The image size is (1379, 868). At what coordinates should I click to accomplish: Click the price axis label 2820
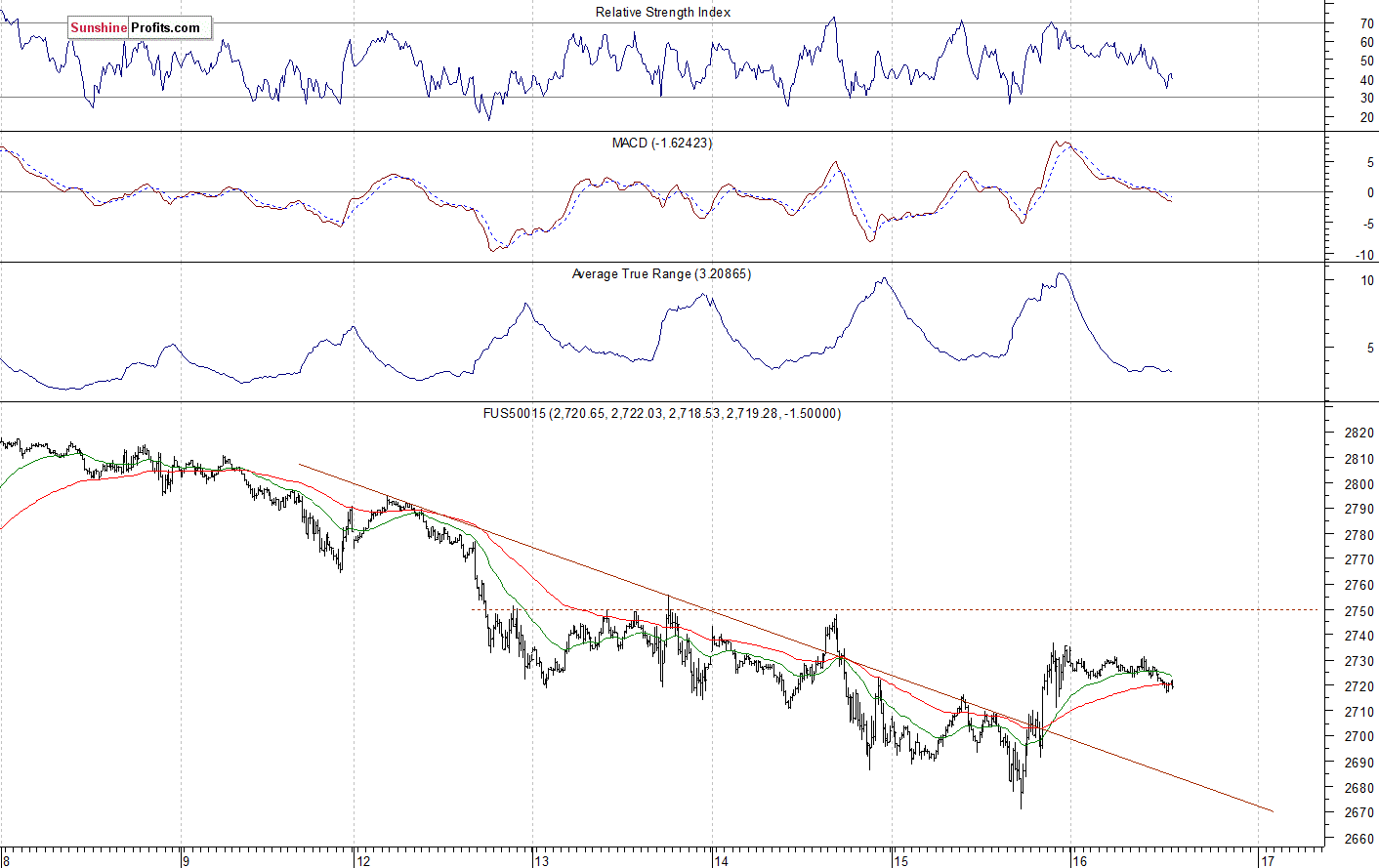[x=1359, y=433]
